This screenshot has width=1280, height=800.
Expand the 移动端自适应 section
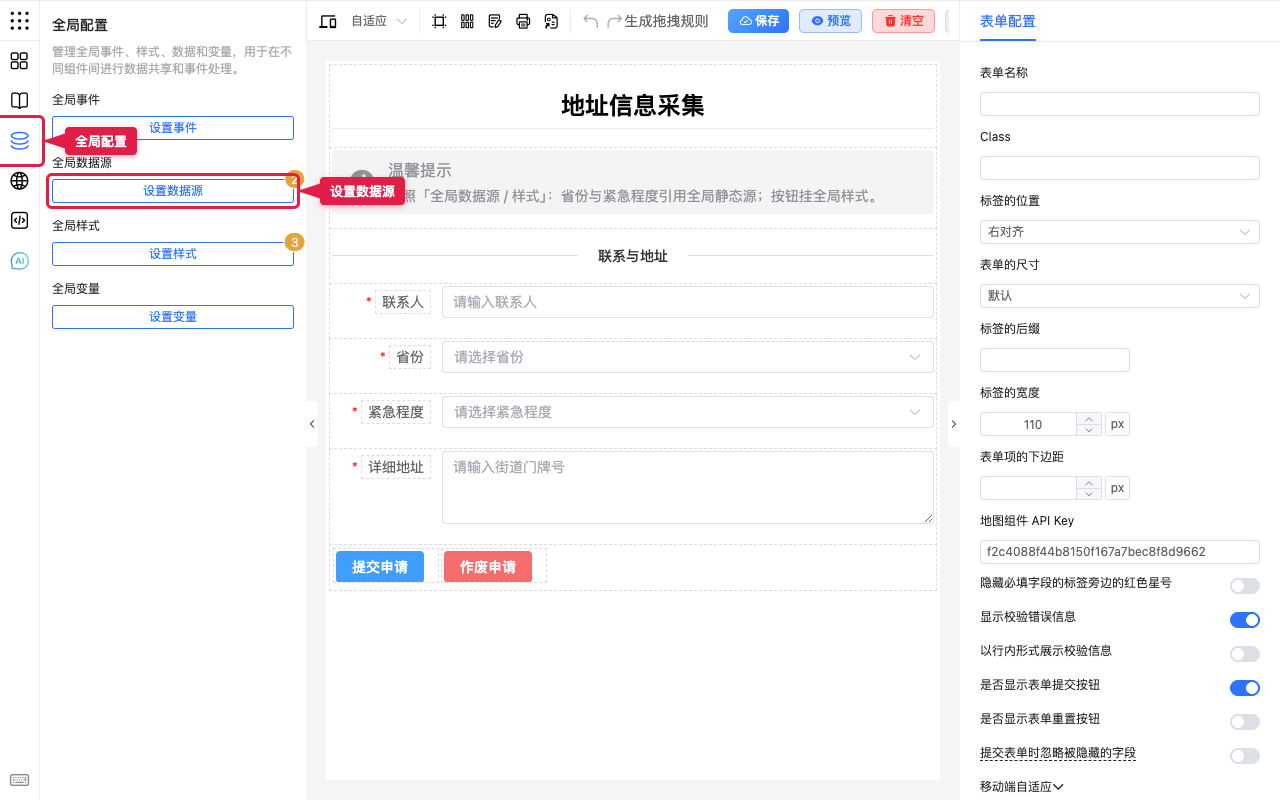(1022, 787)
